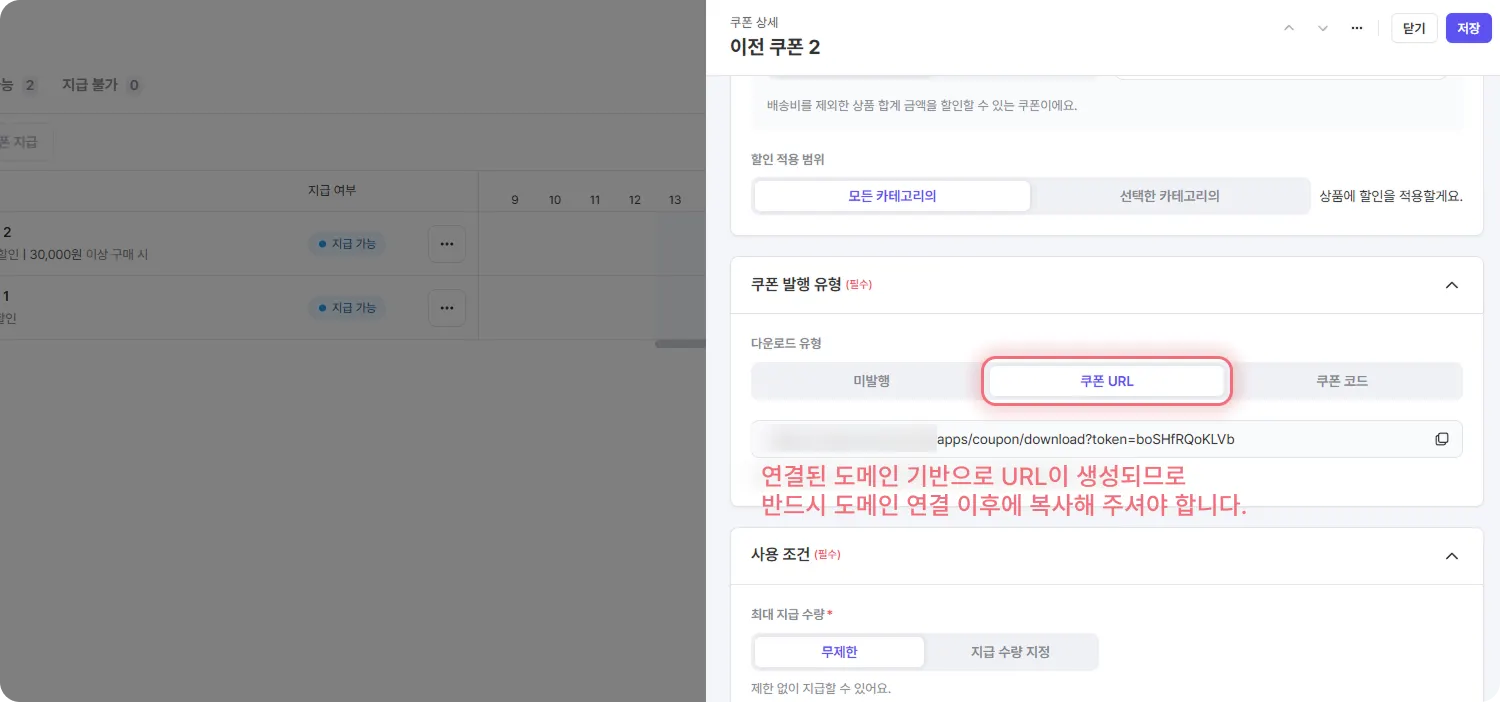1500x702 pixels.
Task: Click the 저장 button
Action: (x=1468, y=28)
